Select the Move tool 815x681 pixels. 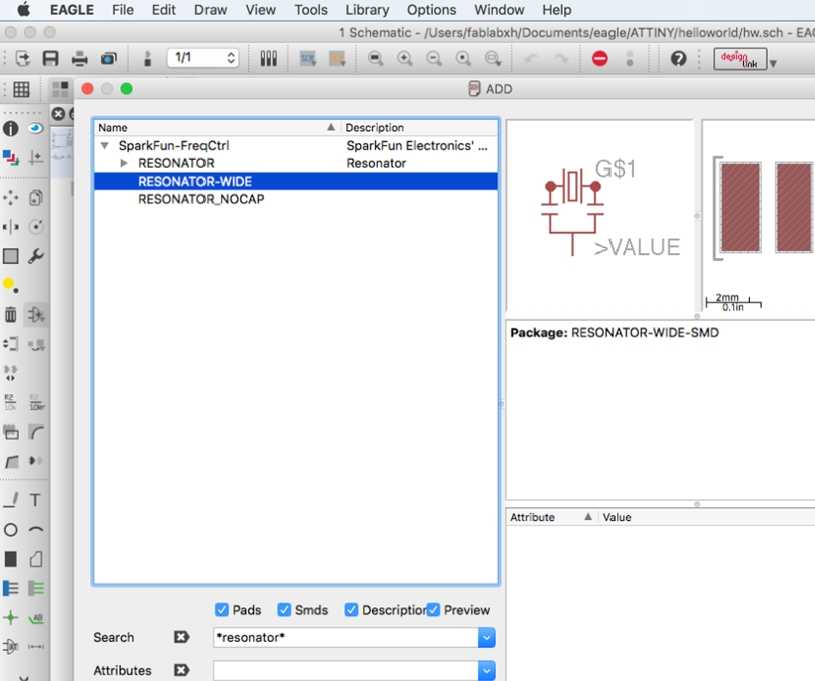tap(11, 198)
